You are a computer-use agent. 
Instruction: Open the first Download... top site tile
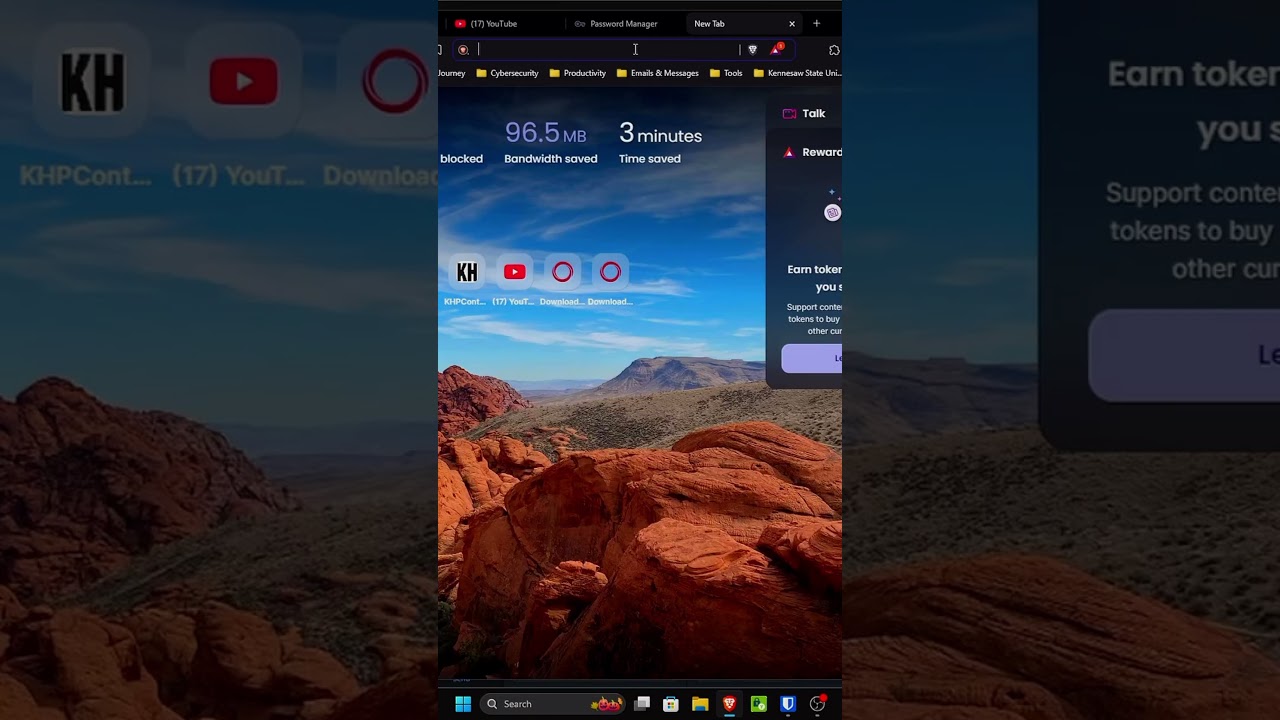(562, 280)
